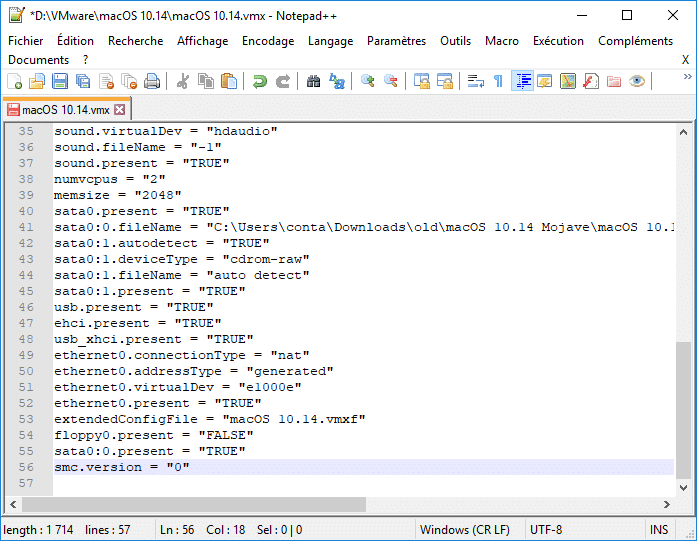Click the Redo arrow icon
Image resolution: width=697 pixels, height=541 pixels.
coord(283,81)
